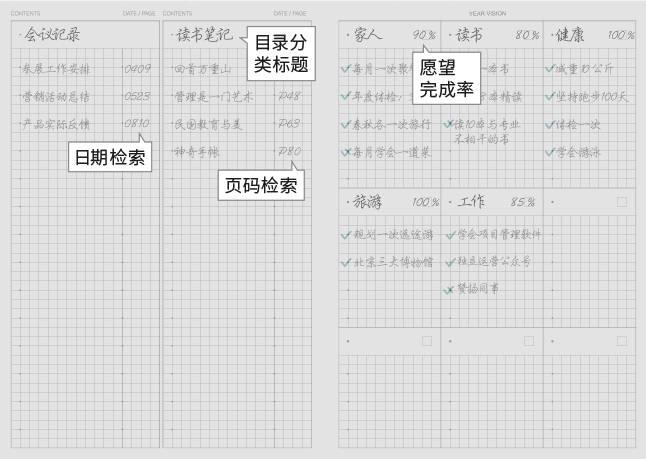The image size is (646, 459).
Task: Click the 100% completion rate beside 旅游
Action: (x=426, y=202)
